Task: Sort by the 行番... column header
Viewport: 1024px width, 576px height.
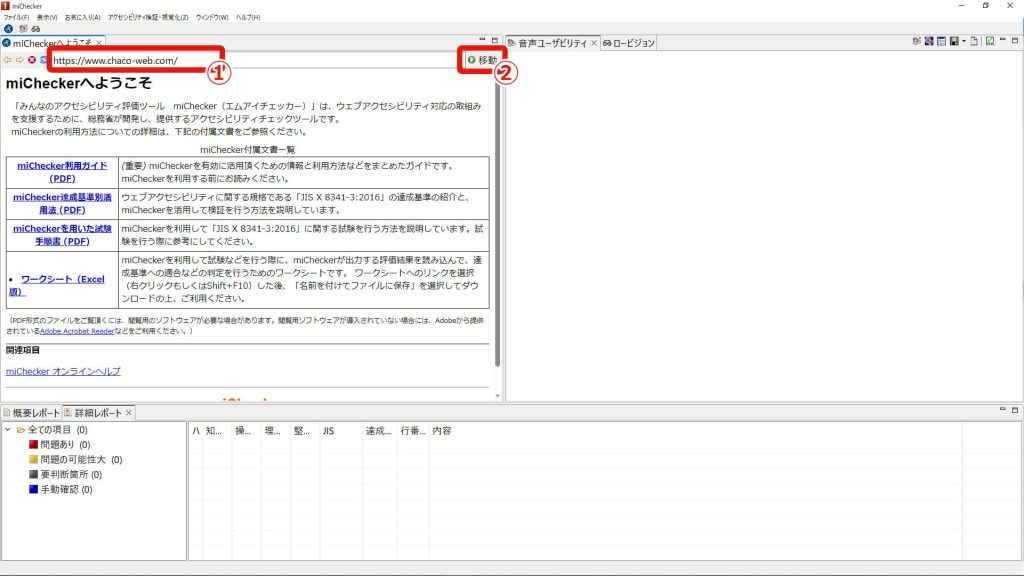Action: click(x=413, y=431)
